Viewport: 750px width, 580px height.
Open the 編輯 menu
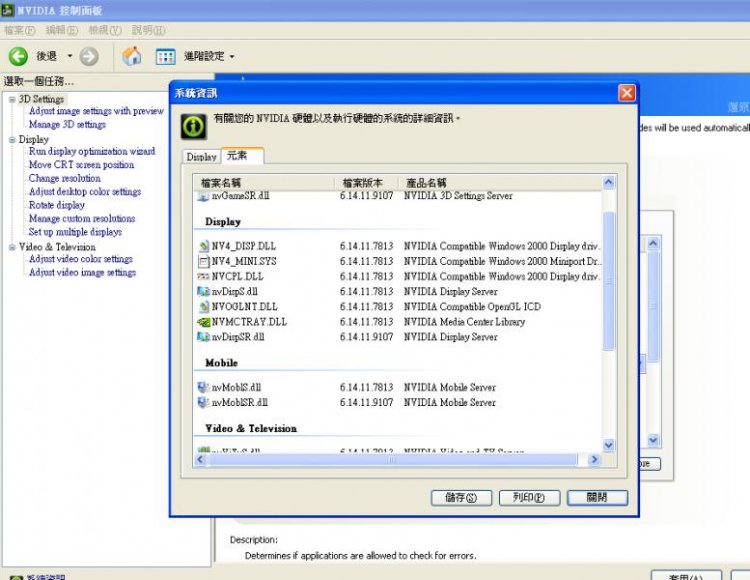62,31
